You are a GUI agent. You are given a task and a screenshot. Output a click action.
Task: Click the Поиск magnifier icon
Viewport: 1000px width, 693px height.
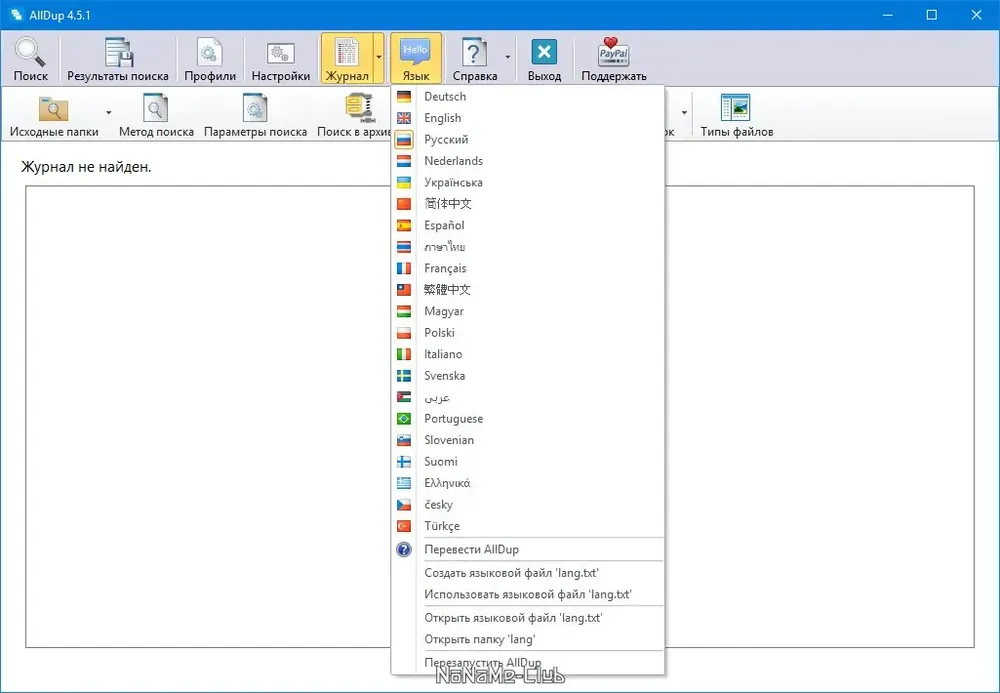click(x=31, y=52)
